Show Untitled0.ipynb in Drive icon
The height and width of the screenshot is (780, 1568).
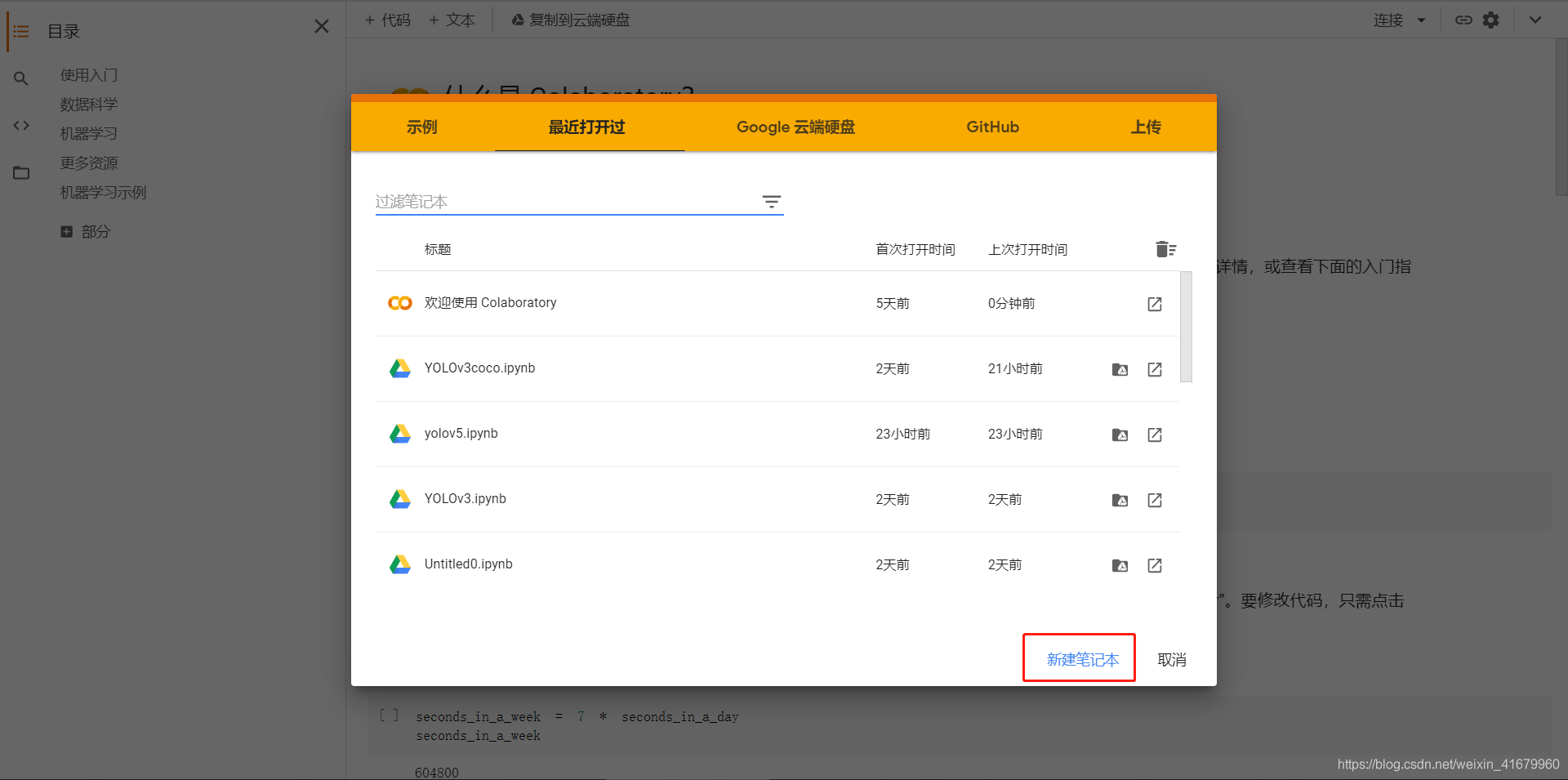coord(1120,565)
